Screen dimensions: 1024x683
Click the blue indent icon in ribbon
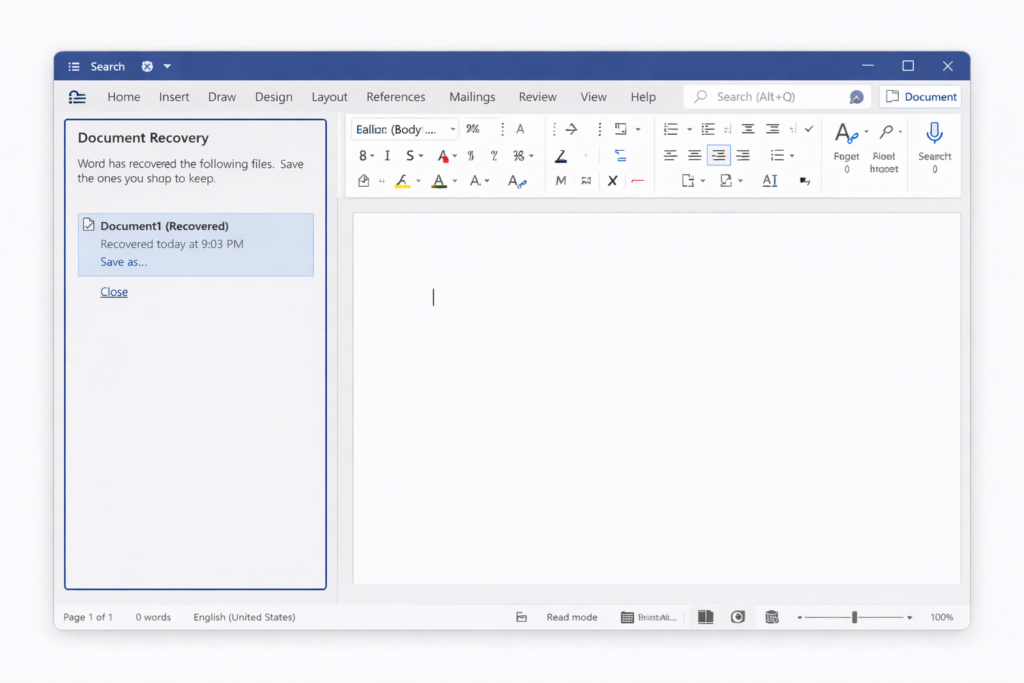pyautogui.click(x=620, y=156)
